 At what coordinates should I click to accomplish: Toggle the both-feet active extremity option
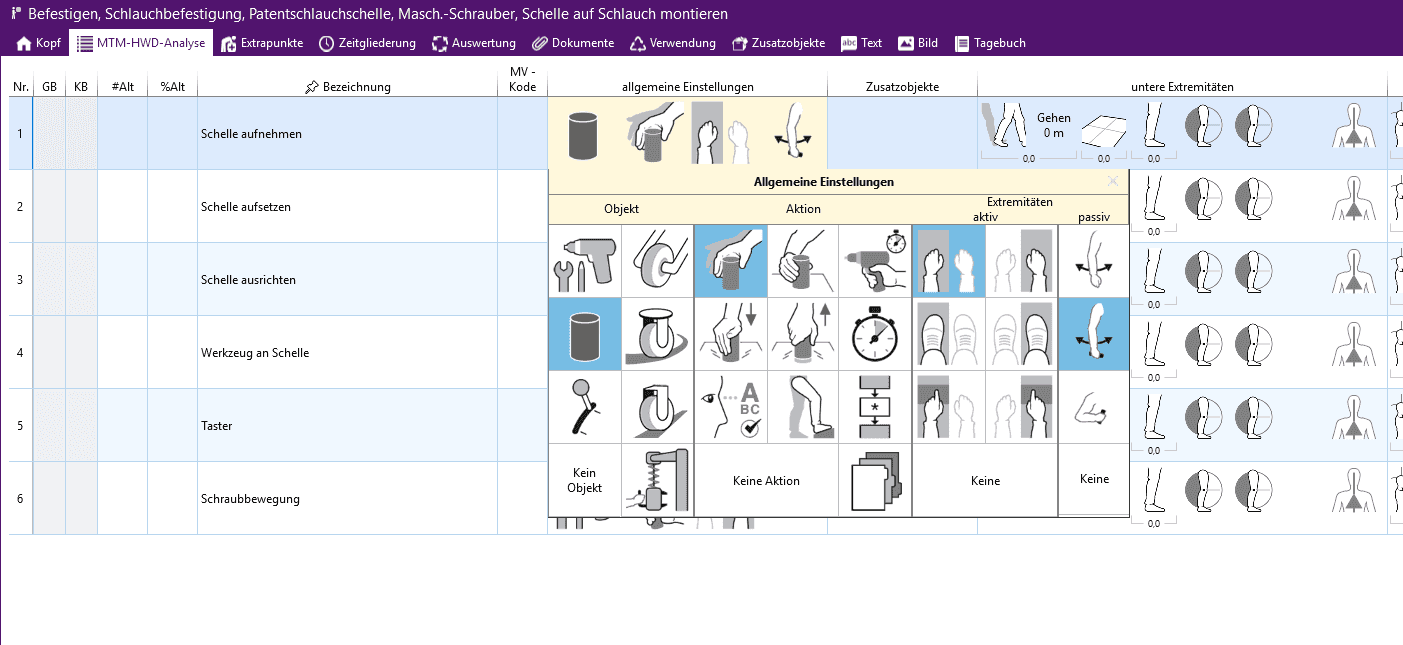(948, 334)
